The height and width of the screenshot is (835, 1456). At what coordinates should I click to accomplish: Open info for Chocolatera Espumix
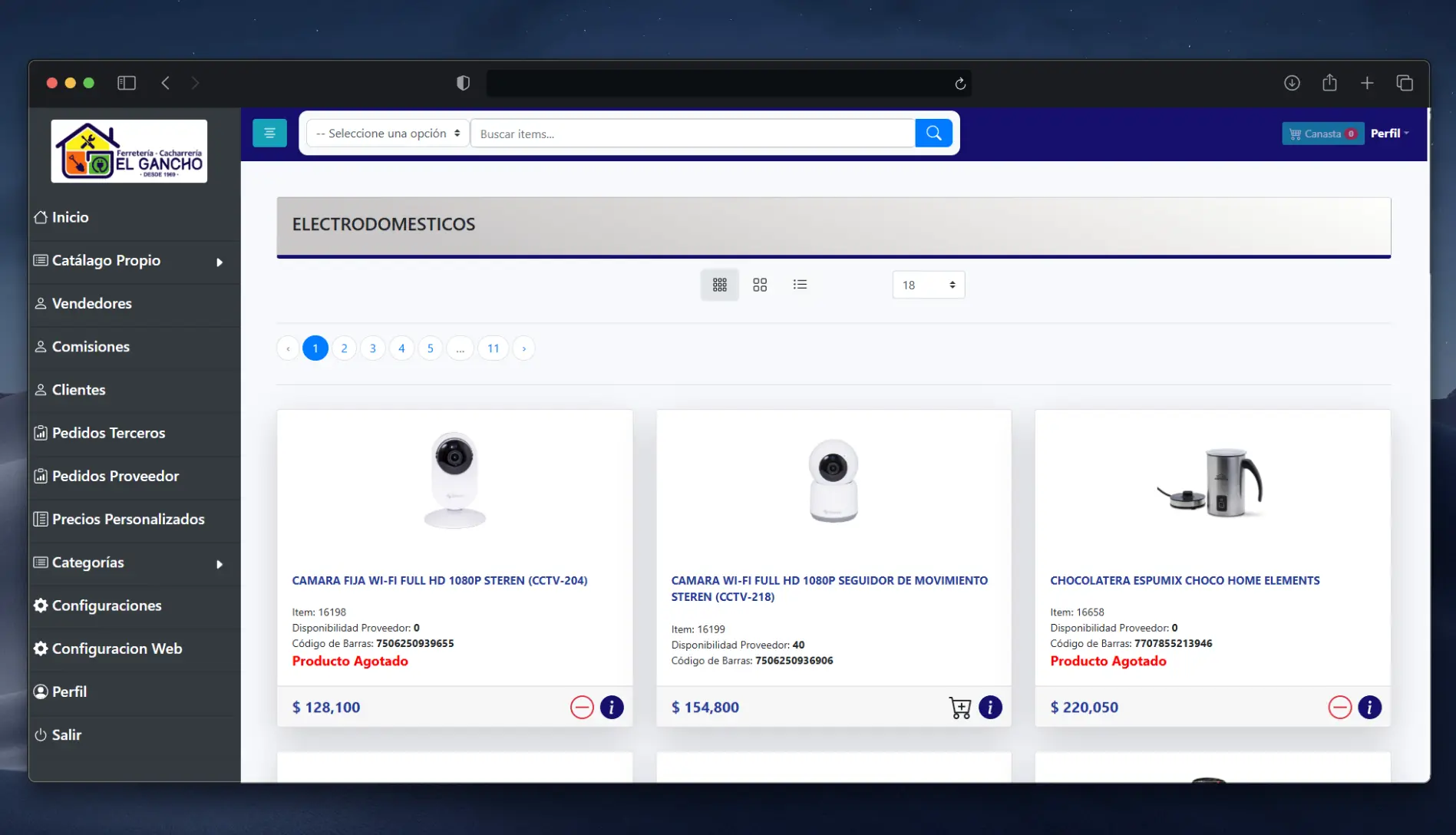point(1369,707)
